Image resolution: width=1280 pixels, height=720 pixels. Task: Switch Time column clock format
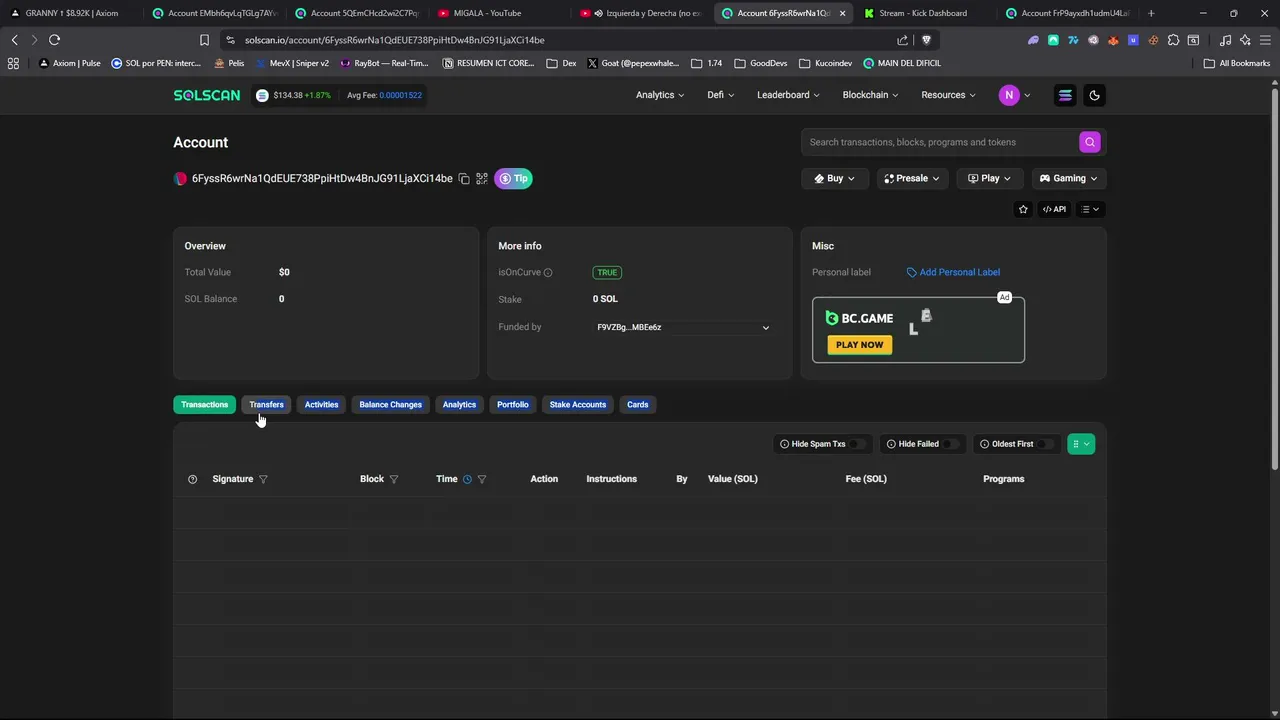467,479
